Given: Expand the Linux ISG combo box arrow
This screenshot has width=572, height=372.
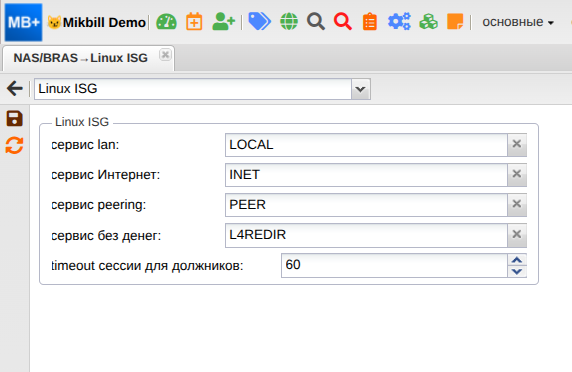Looking at the screenshot, I should (360, 89).
